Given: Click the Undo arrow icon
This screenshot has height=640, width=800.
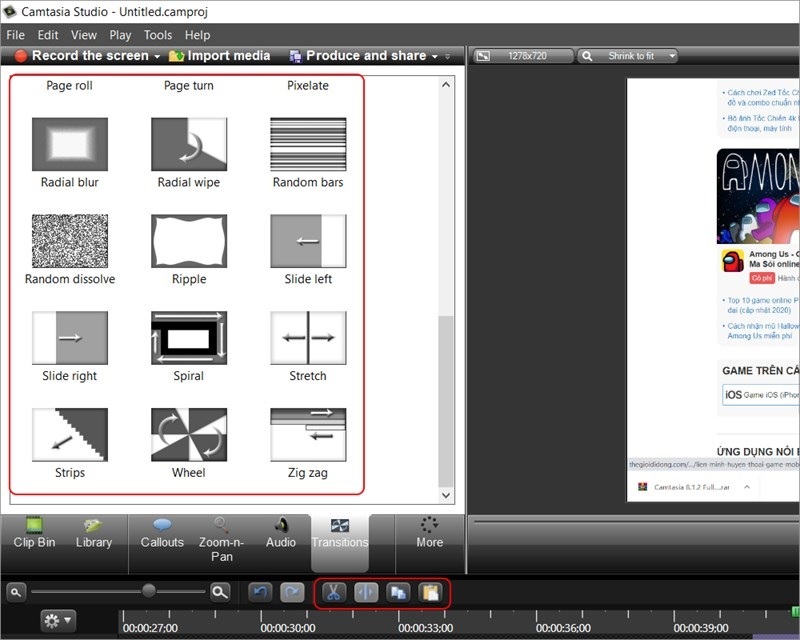Looking at the screenshot, I should (260, 592).
